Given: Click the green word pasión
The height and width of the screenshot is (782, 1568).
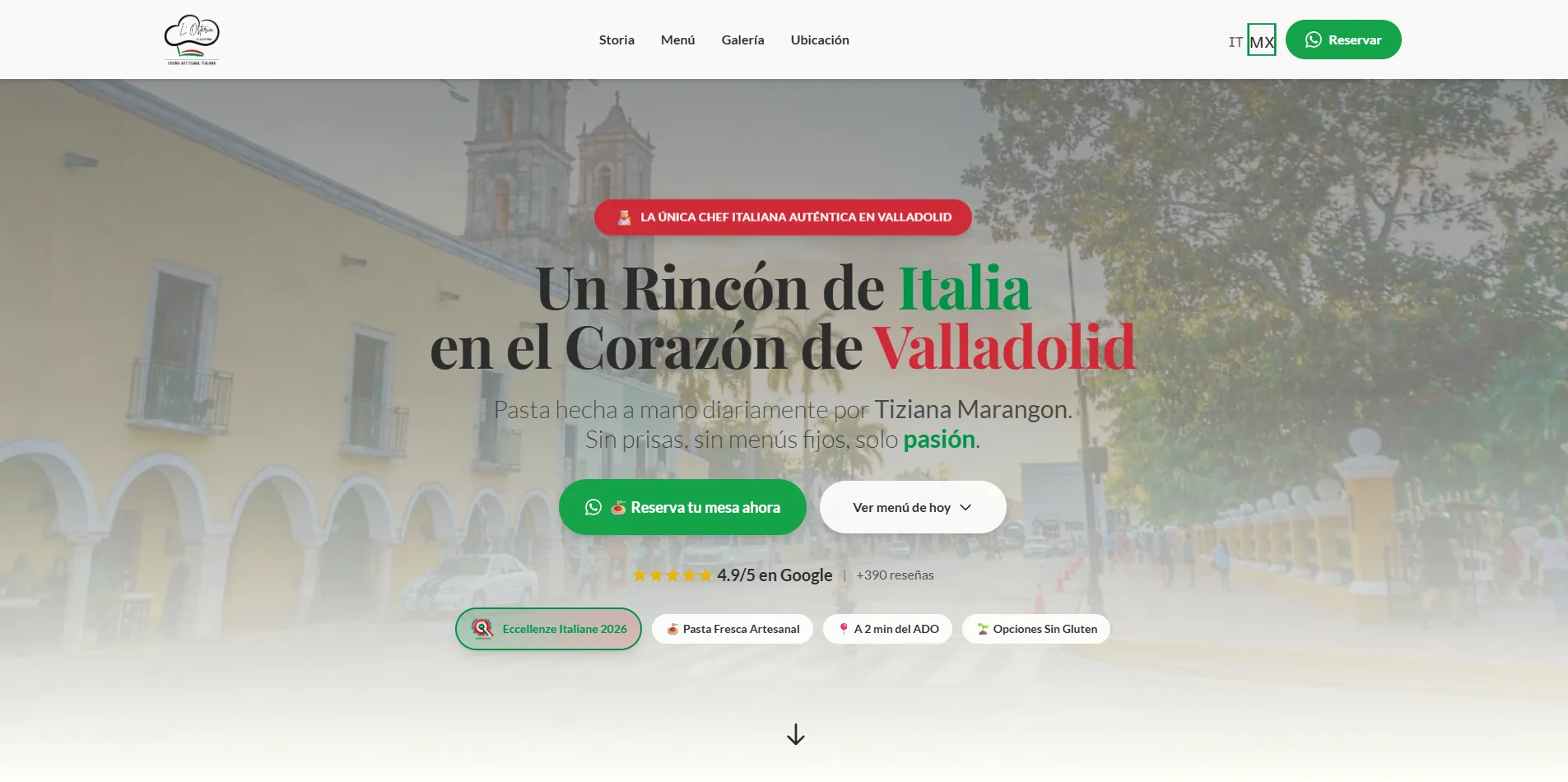Looking at the screenshot, I should coord(939,440).
